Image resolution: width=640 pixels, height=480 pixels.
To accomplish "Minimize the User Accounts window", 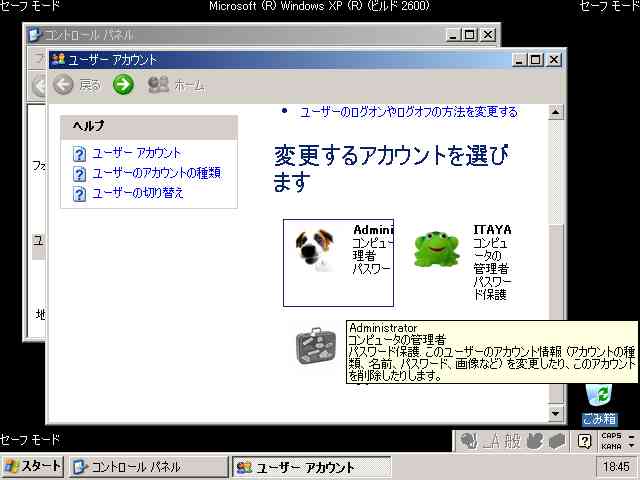I will [x=520, y=60].
